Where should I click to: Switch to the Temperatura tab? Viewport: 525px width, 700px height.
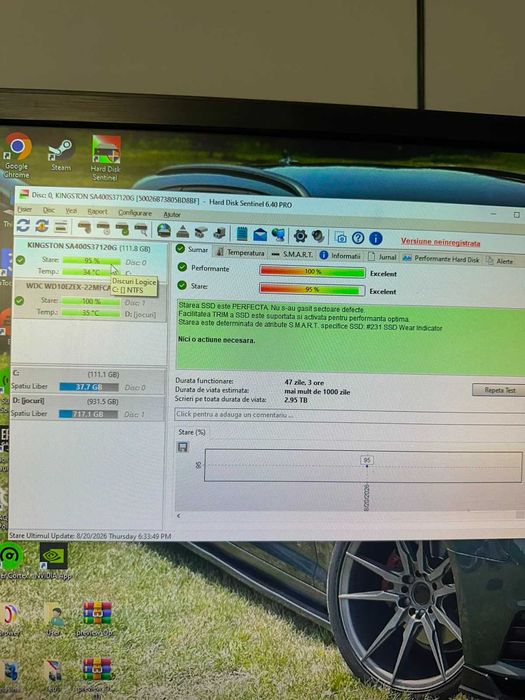(241, 252)
